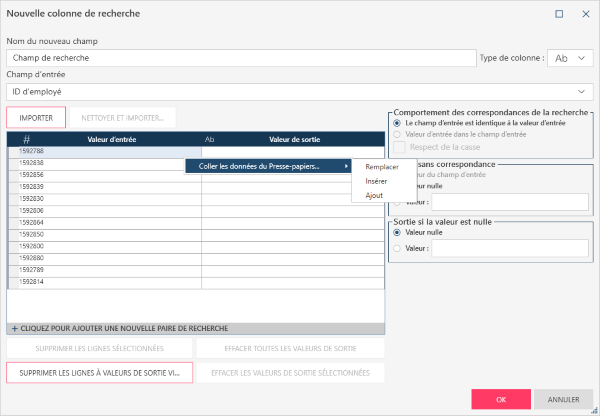Image resolution: width=600 pixels, height=416 pixels.
Task: Click the 'Nom du nouveau champ' text field
Action: [240, 58]
